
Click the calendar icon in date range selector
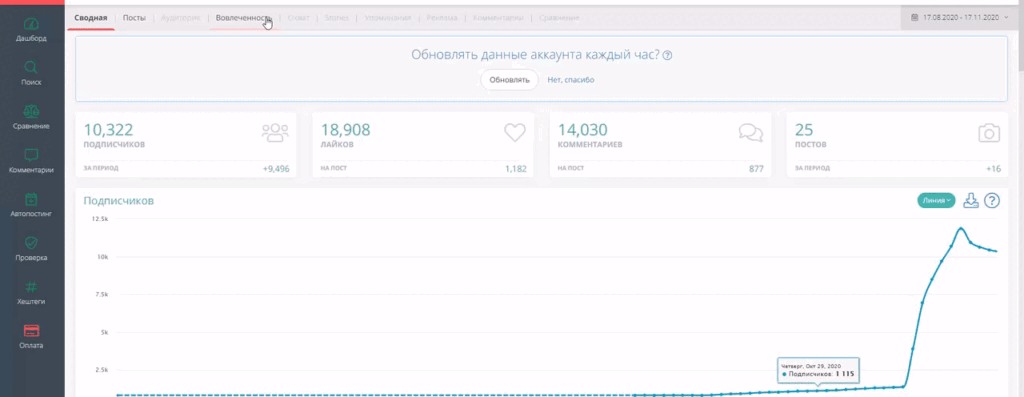[x=914, y=18]
